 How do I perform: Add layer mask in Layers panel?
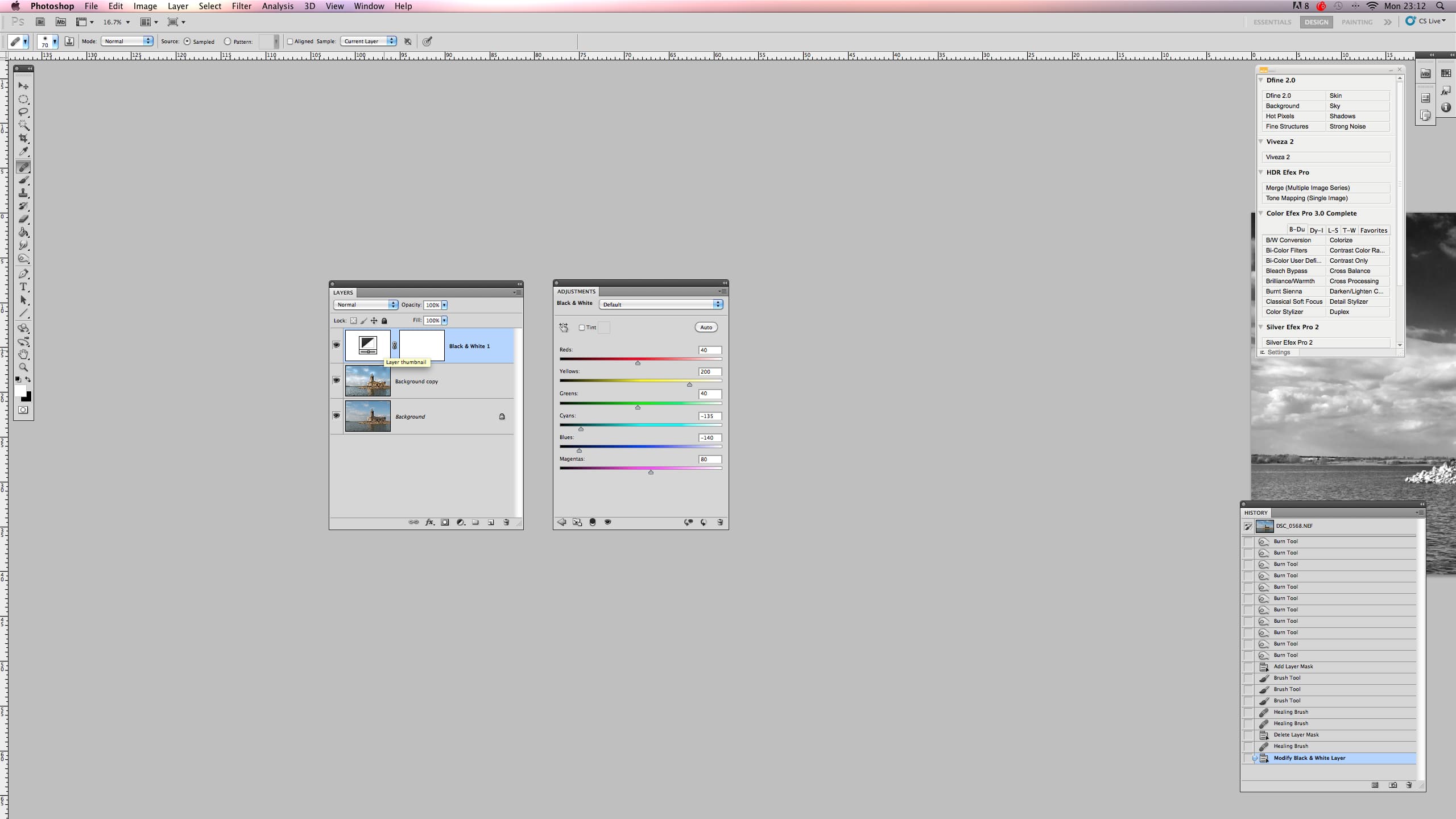[445, 522]
